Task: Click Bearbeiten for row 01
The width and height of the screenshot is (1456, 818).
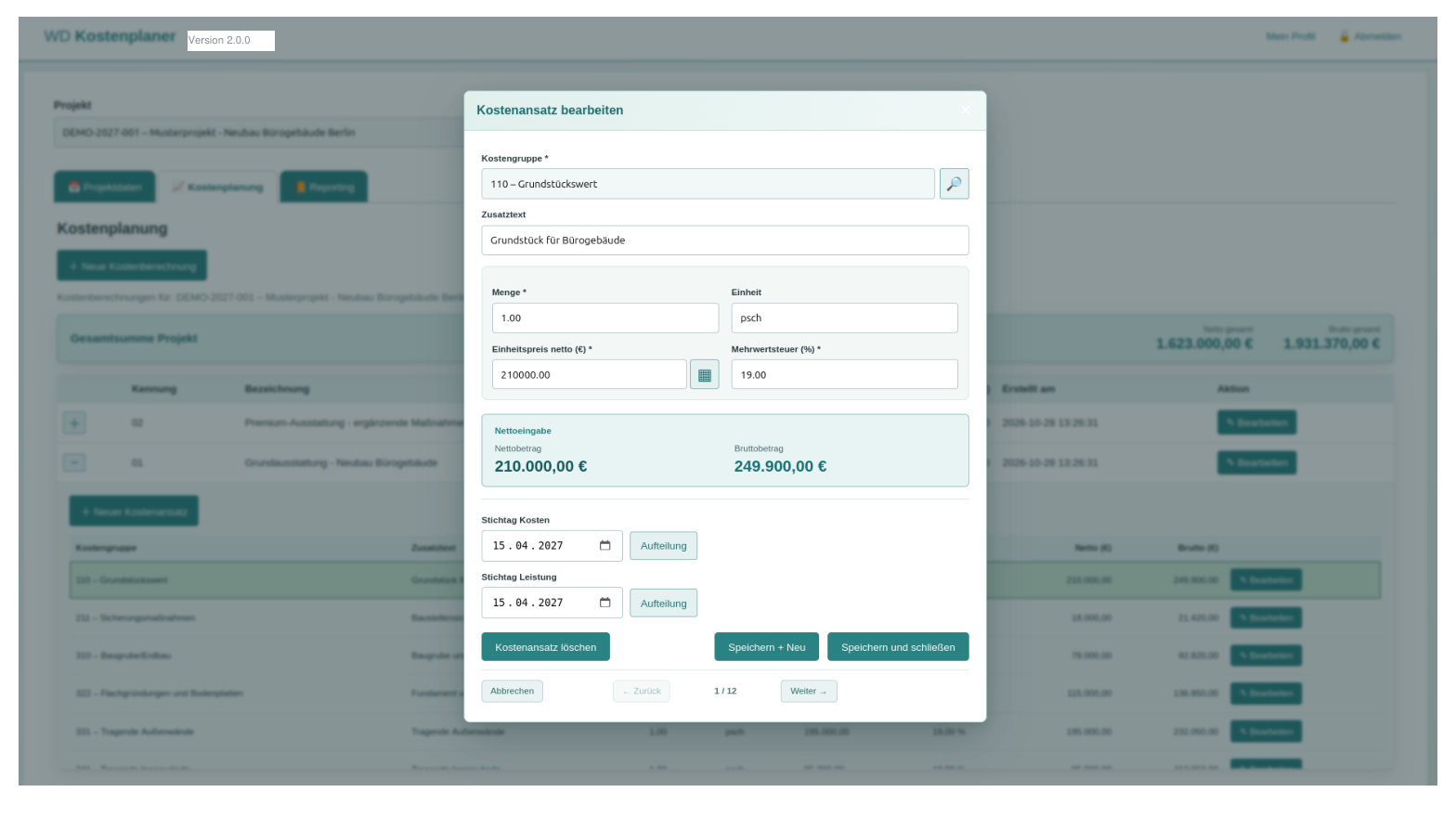Action: point(1256,462)
